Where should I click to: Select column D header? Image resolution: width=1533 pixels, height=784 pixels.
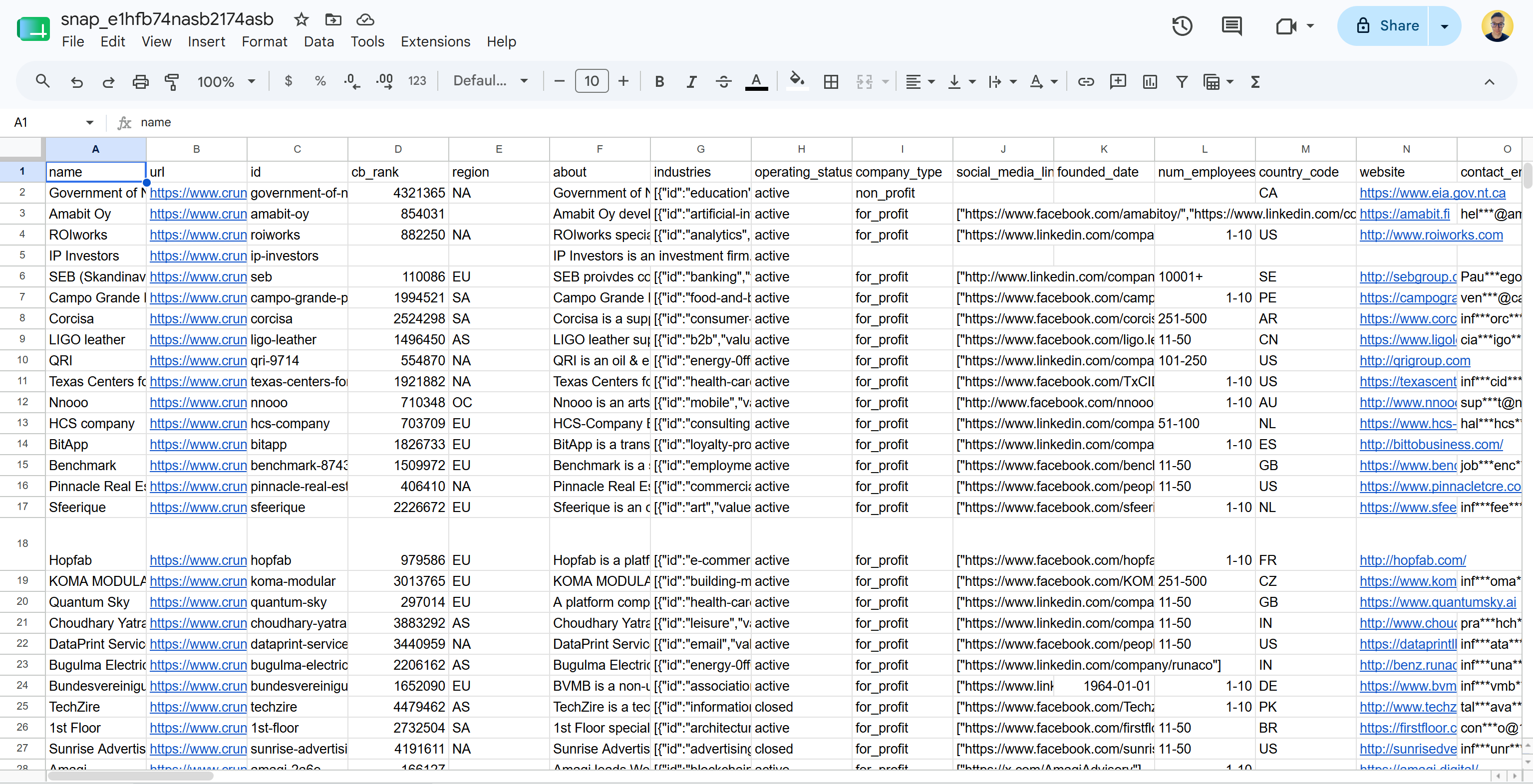pos(398,149)
